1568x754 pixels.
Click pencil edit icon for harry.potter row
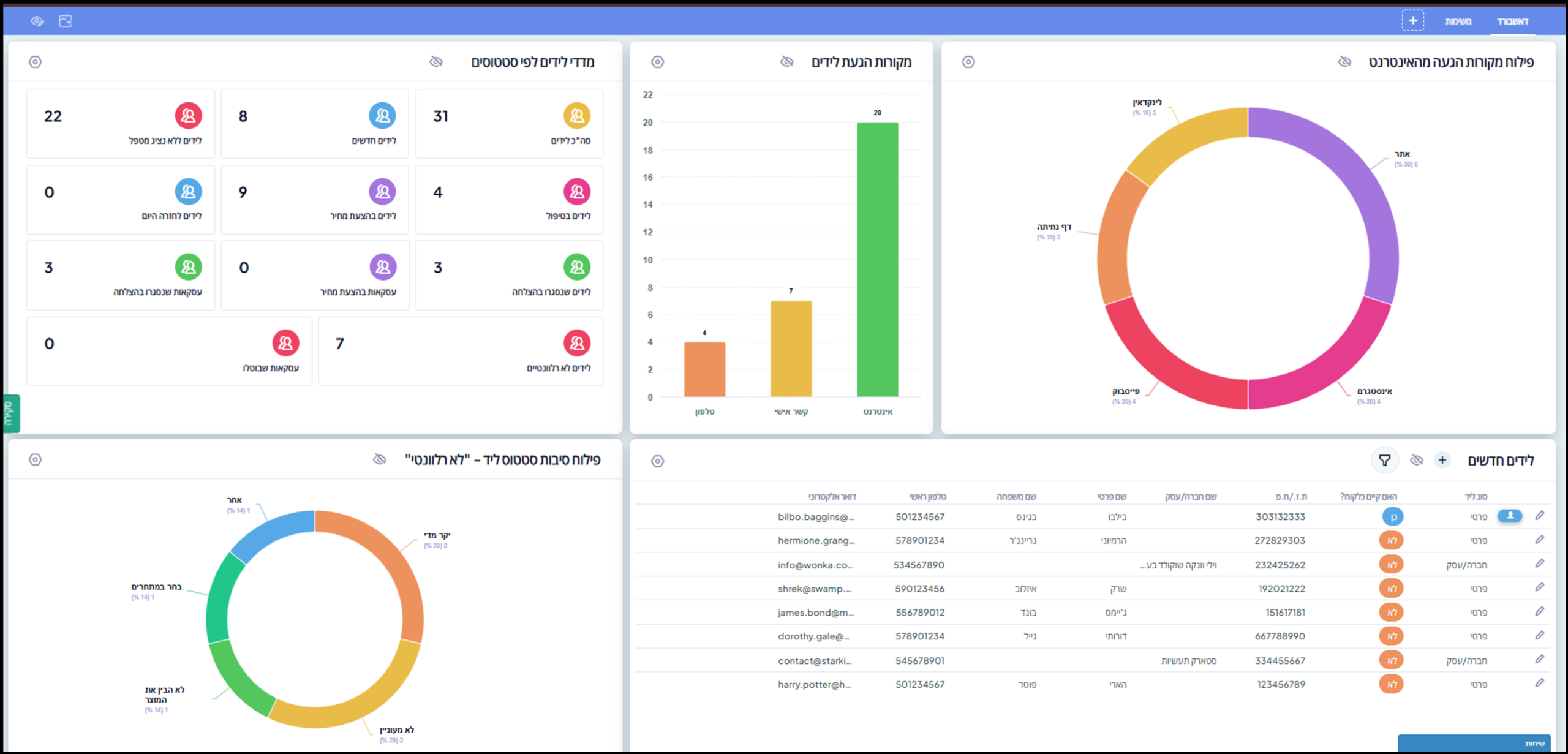click(1540, 683)
